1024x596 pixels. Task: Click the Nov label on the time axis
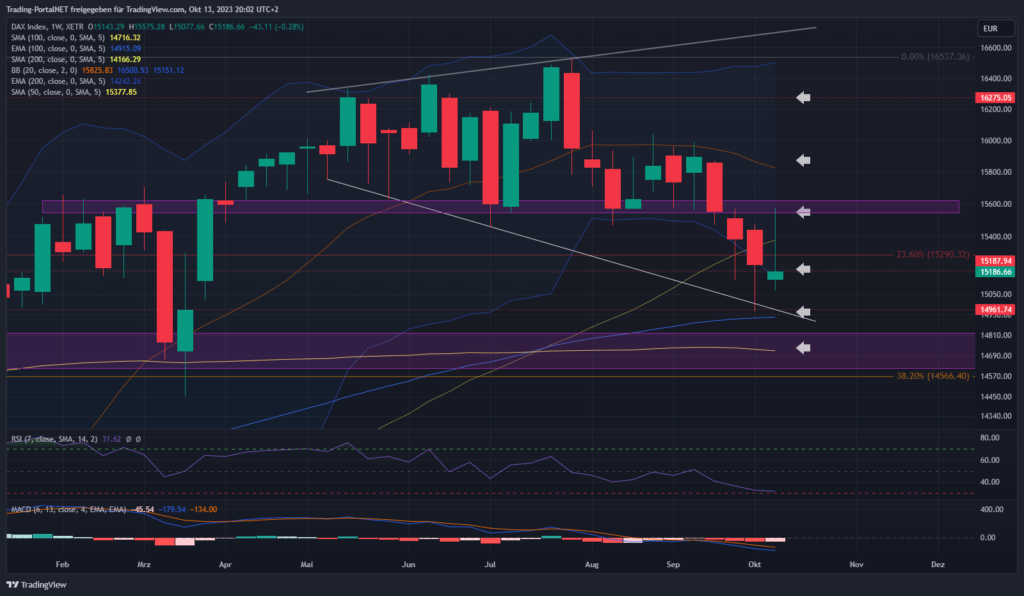coord(856,564)
